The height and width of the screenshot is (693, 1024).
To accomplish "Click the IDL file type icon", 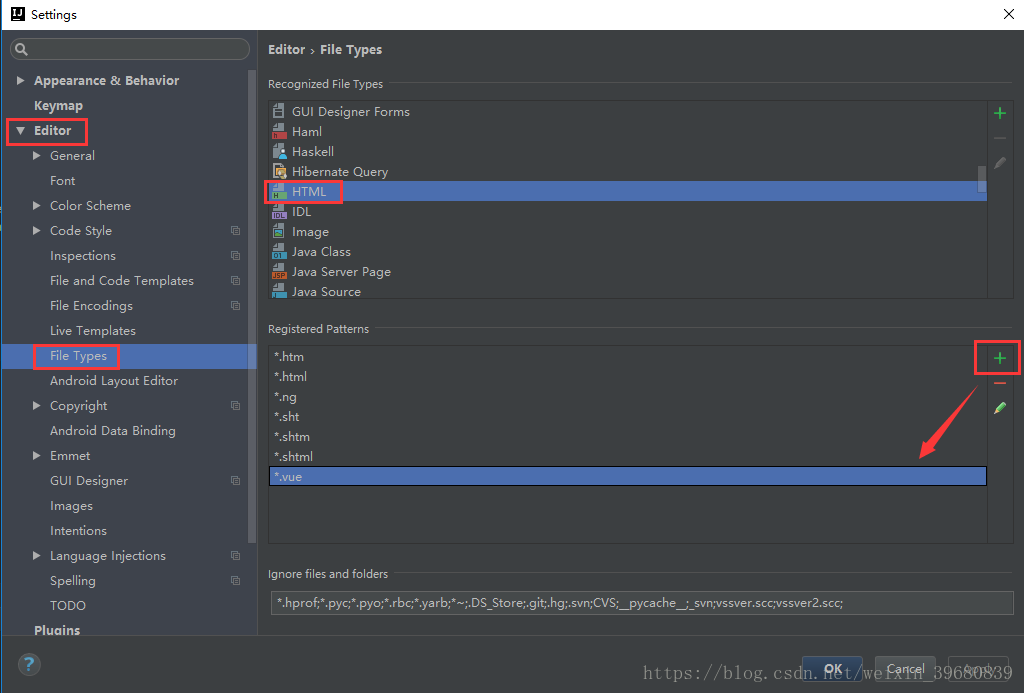I will [279, 212].
